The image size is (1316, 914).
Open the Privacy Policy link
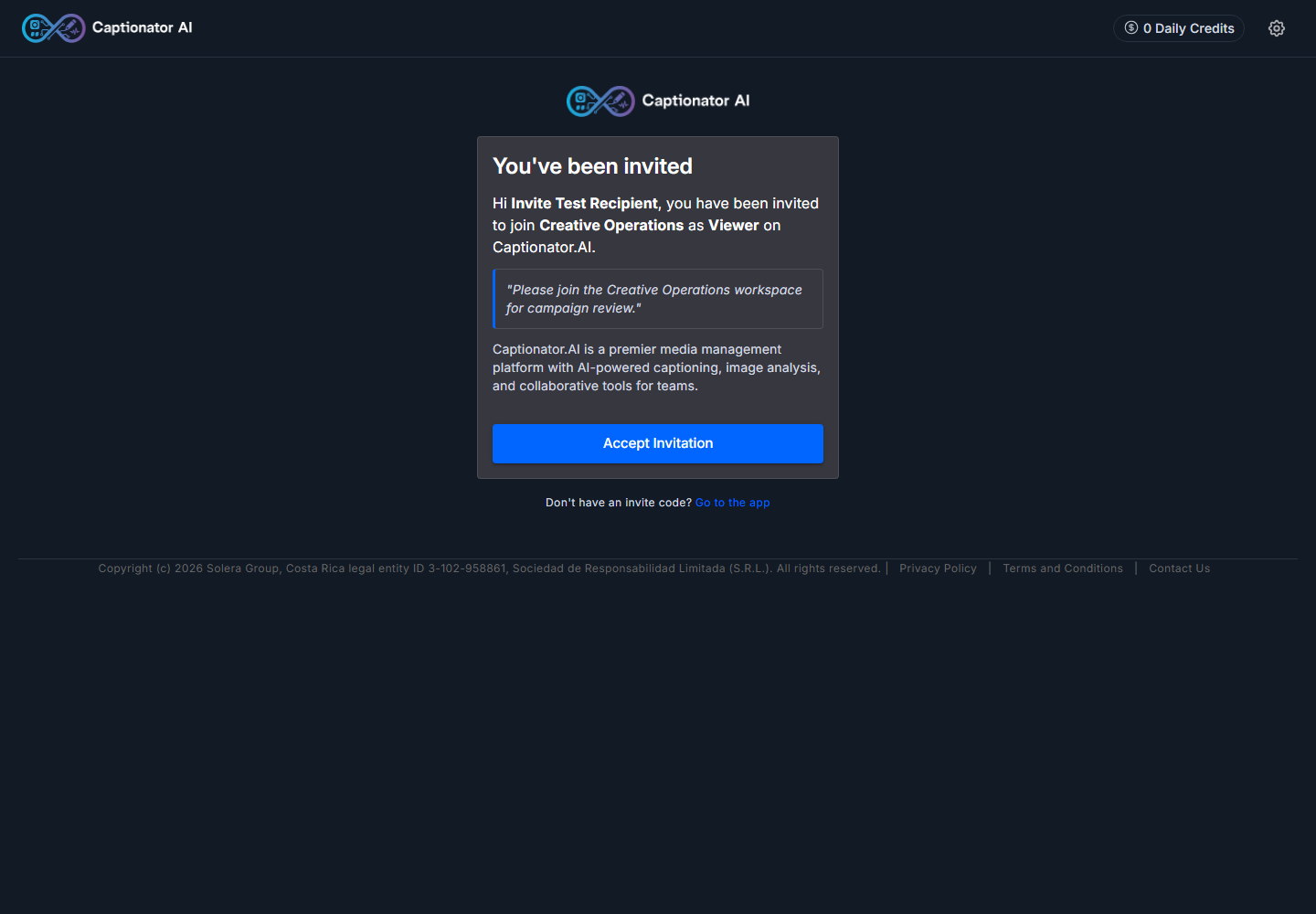tap(938, 569)
